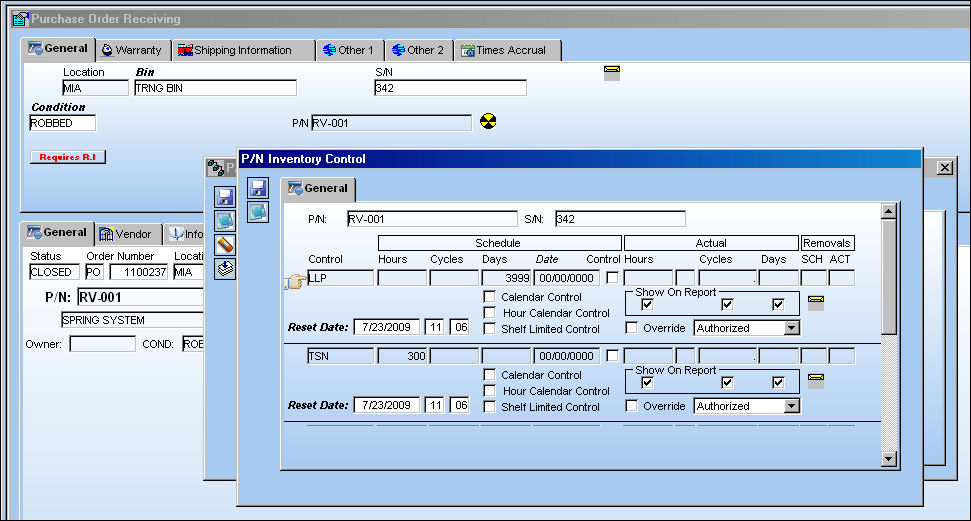The width and height of the screenshot is (971, 521).
Task: Toggle the Override checkbox for LLP
Action: tap(632, 328)
